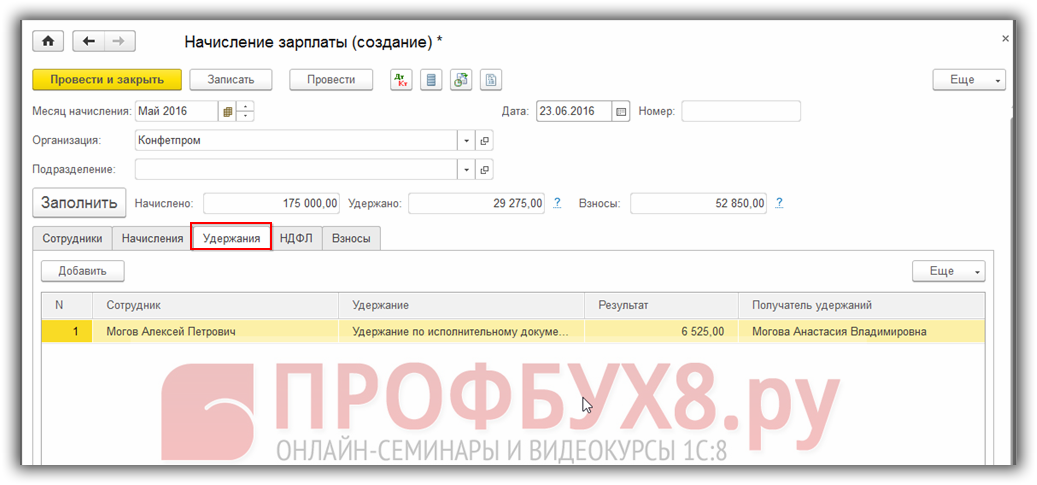Viewport: 1037px width, 485px height.
Task: Open the Взносы tab
Action: (351, 238)
